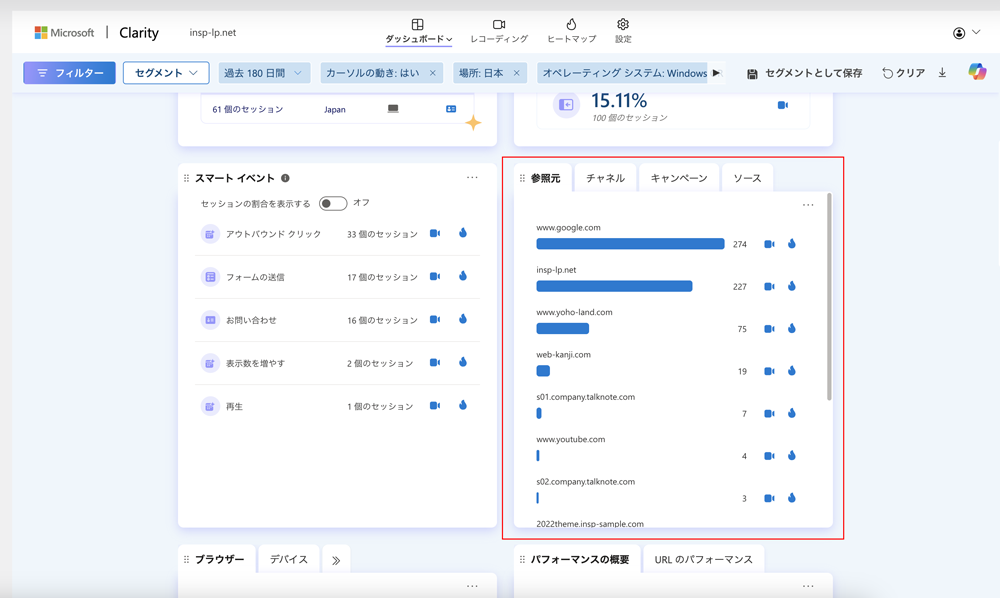View heatmap for s01.company.talknote.com
This screenshot has height=598, width=1000.
click(791, 413)
